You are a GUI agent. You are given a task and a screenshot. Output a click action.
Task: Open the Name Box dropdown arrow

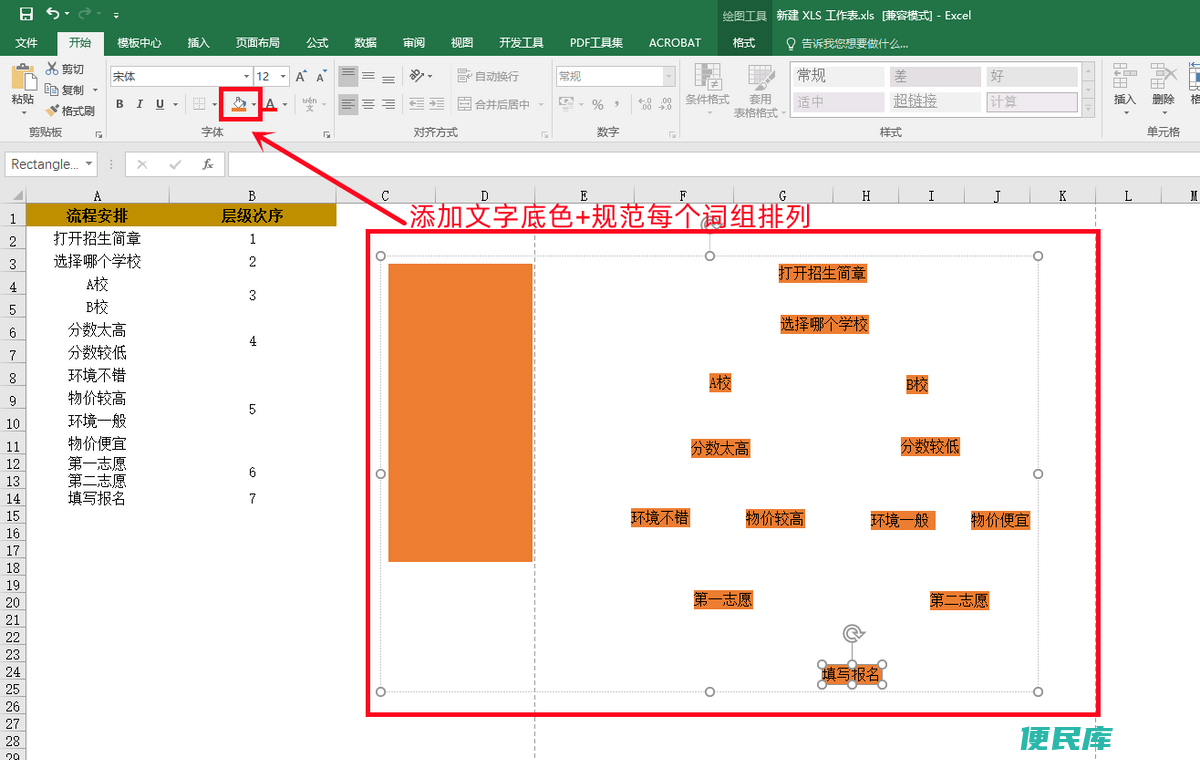click(x=89, y=164)
